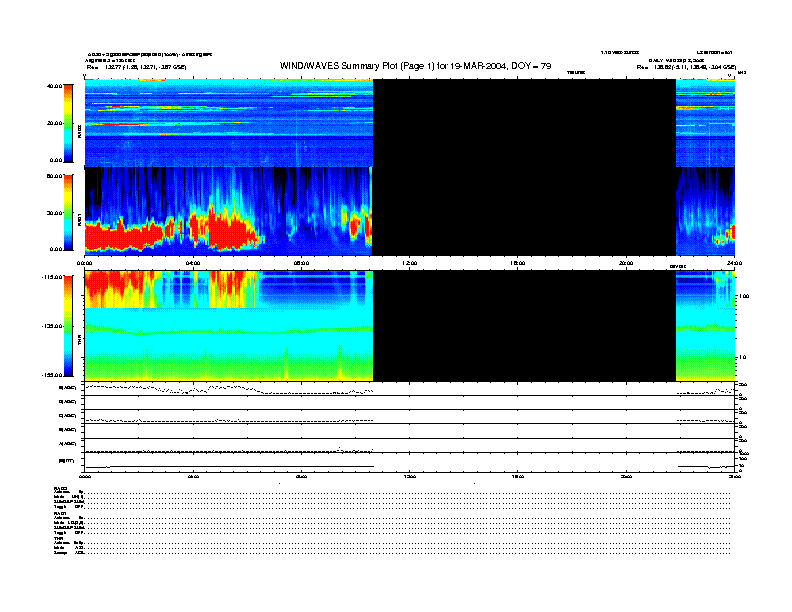
Task: Click the 00:00 label below RAD1 panel
Action: pyautogui.click(x=86, y=264)
